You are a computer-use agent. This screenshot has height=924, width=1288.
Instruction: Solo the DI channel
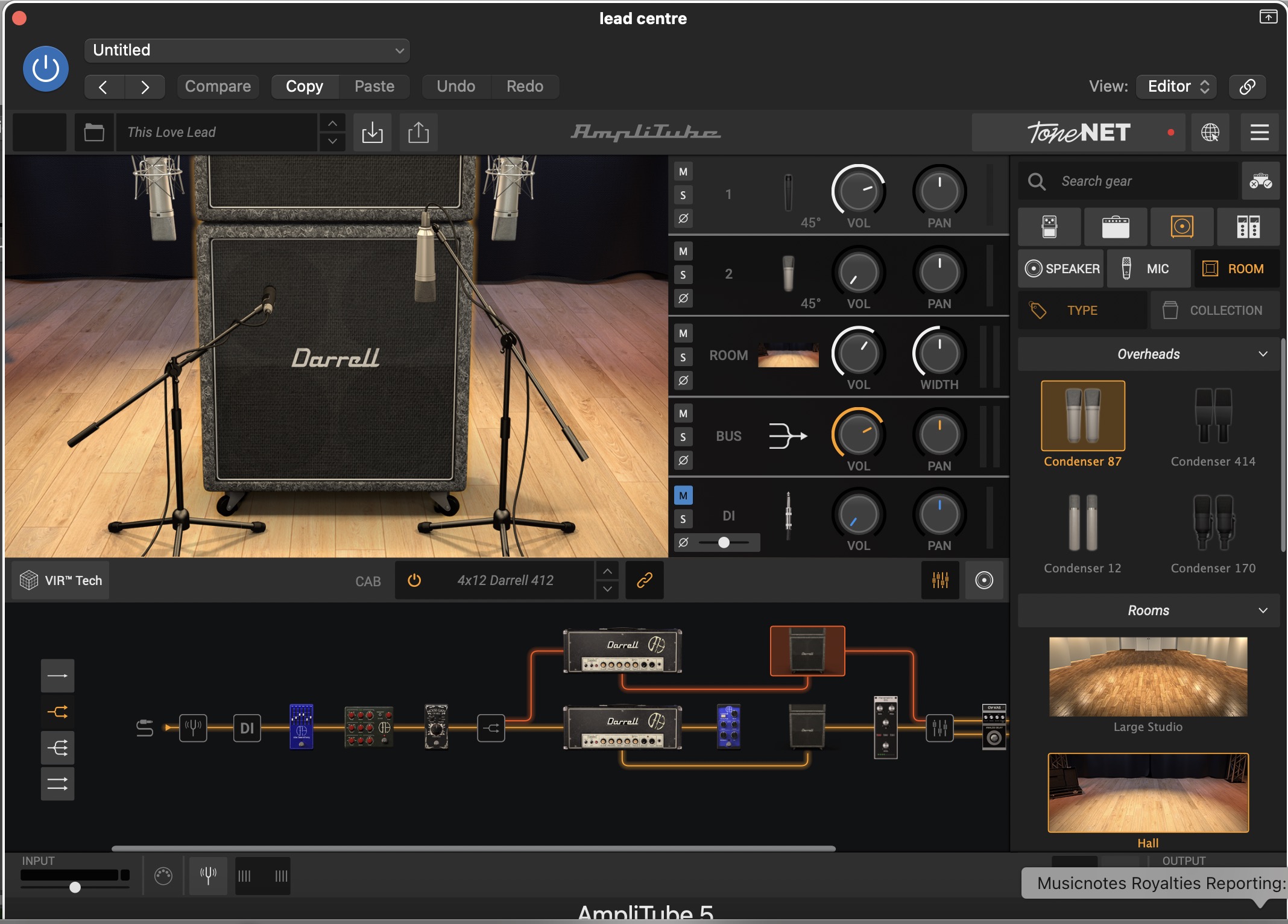click(x=683, y=519)
